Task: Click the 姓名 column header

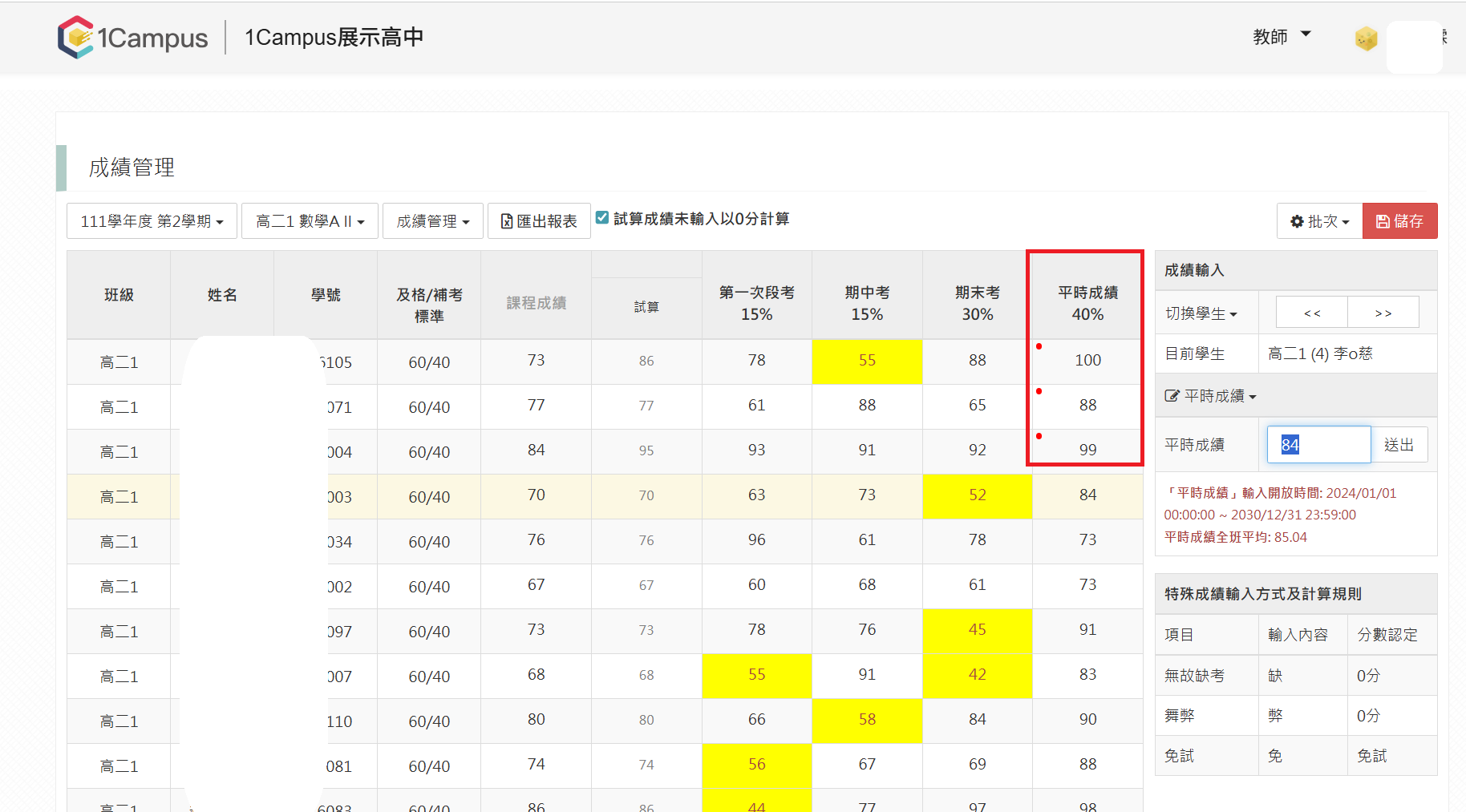Action: tap(222, 295)
